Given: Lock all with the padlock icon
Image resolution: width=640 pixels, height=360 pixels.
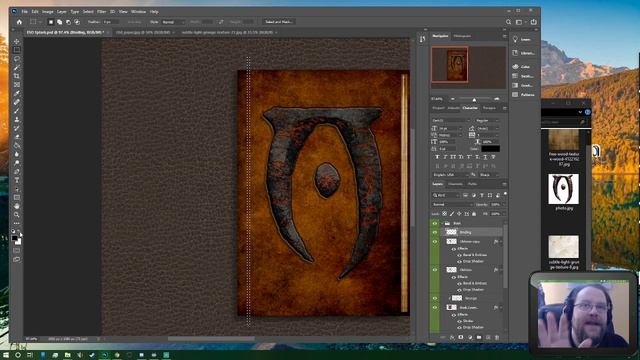Looking at the screenshot, I should pos(474,214).
